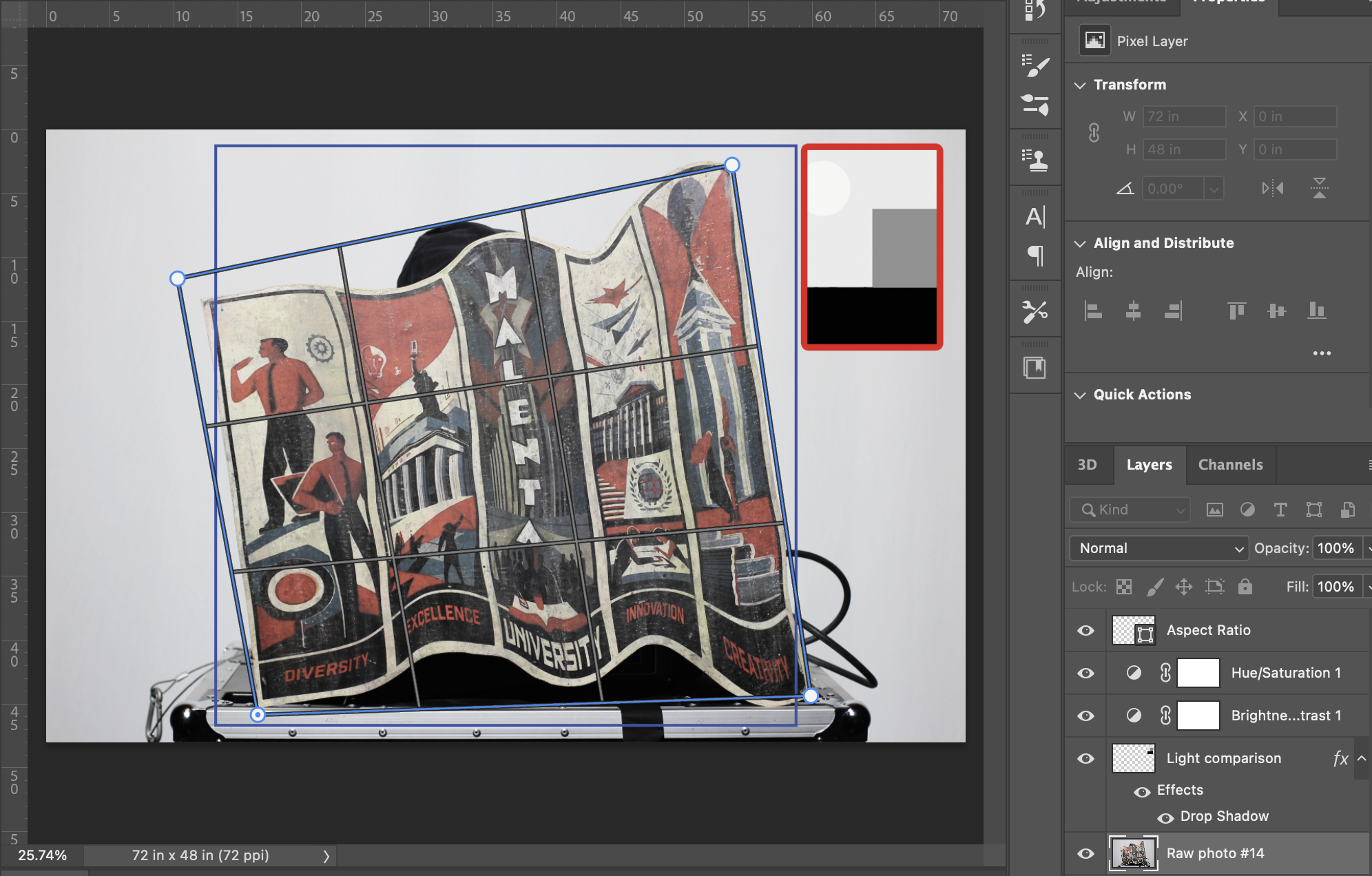
Task: Open the Adjustments sliders panel icon
Action: (1035, 105)
